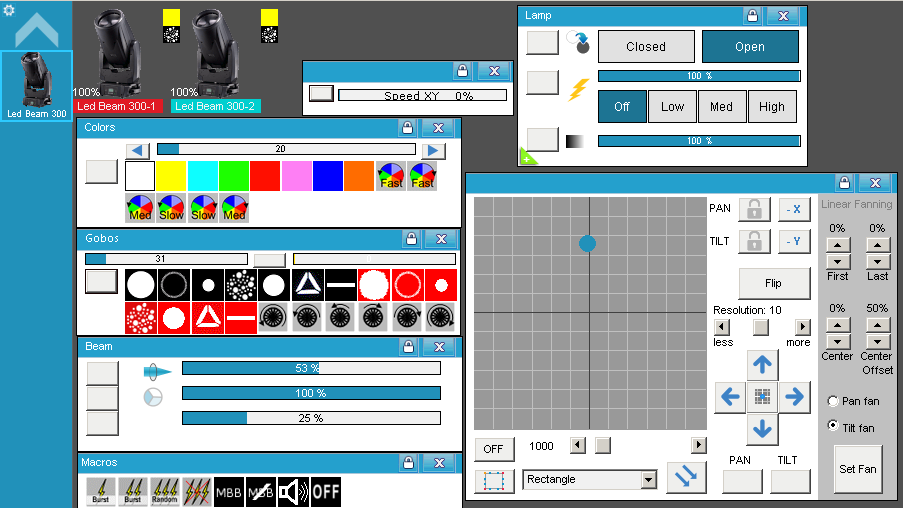Image resolution: width=903 pixels, height=508 pixels.
Task: Click the right arrow of color slider
Action: click(x=433, y=150)
